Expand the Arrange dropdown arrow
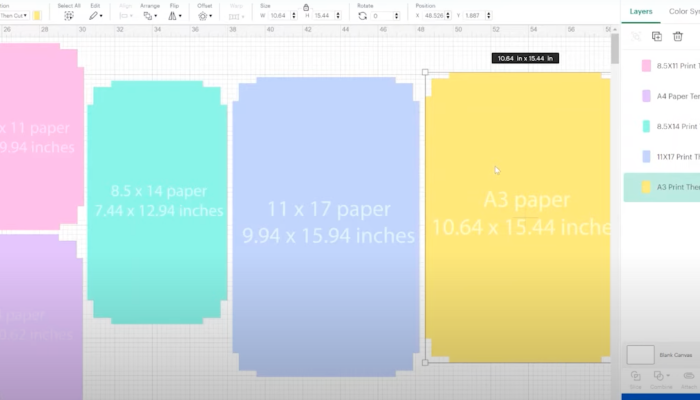 155,16
